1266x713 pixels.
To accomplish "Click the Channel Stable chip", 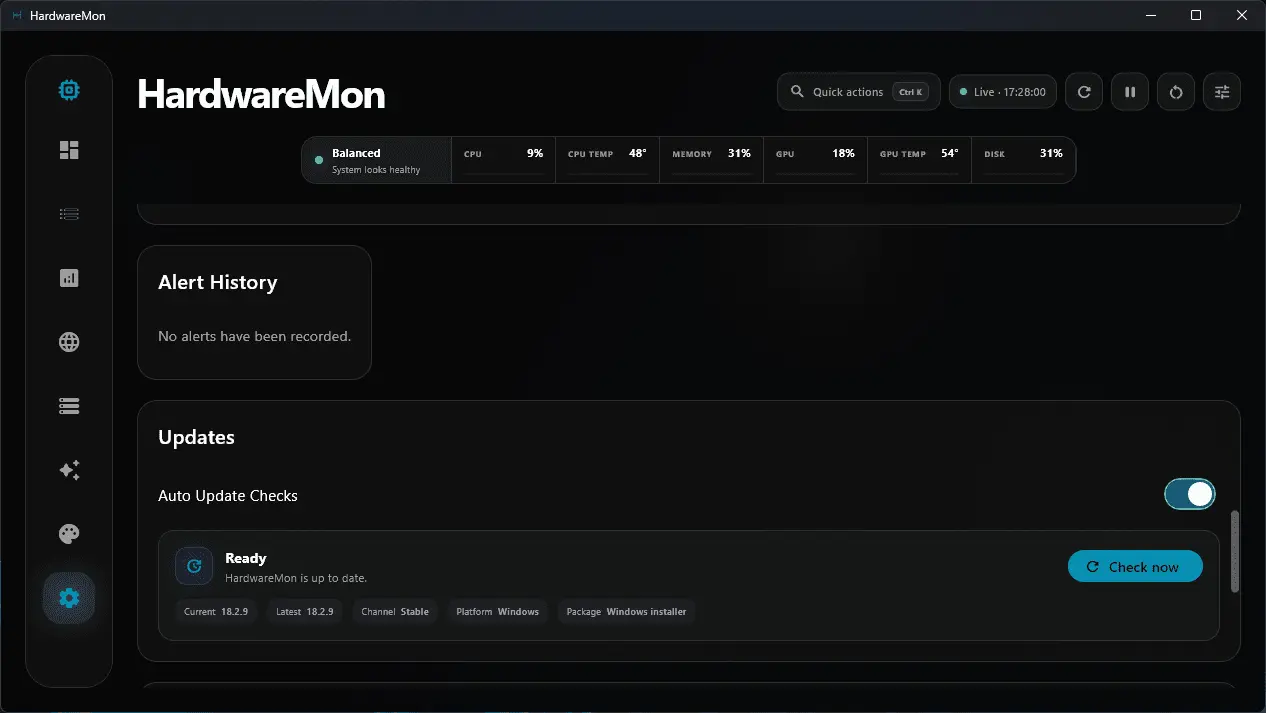I will click(x=395, y=611).
